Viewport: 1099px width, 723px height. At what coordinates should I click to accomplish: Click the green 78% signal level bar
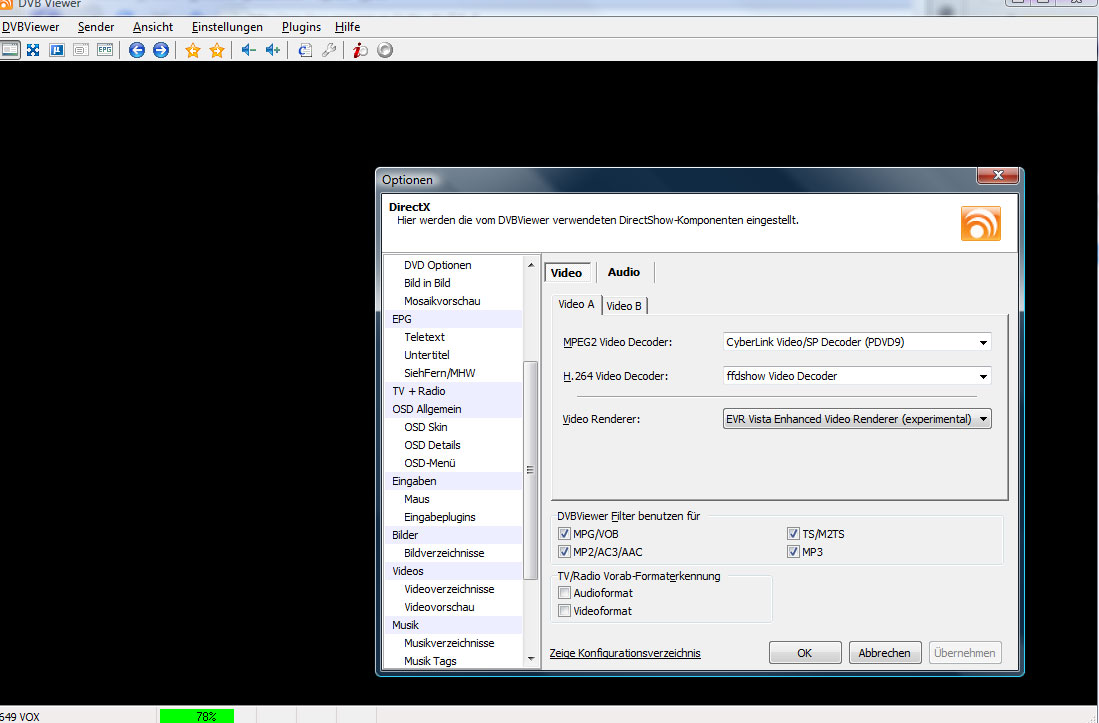196,716
